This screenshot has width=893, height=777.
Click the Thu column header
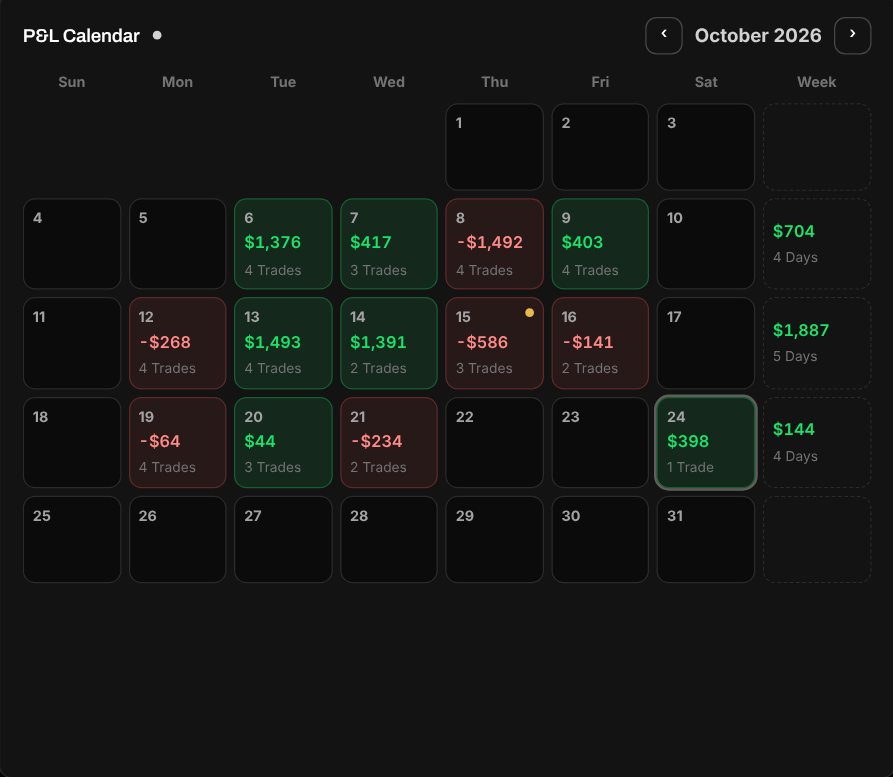(x=494, y=82)
